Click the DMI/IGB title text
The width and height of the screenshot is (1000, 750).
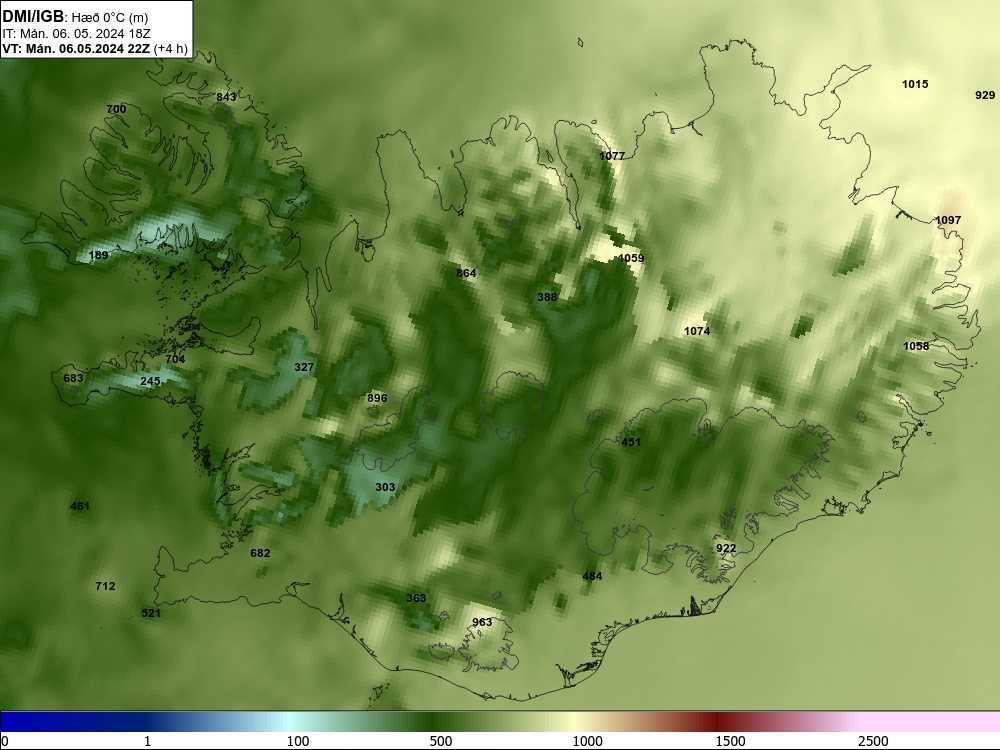coord(34,17)
